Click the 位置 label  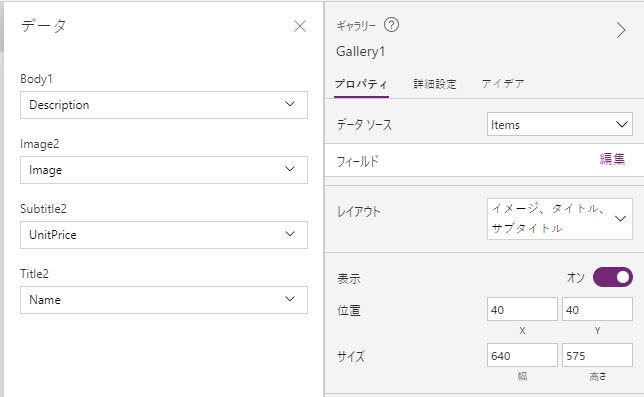[x=349, y=311]
